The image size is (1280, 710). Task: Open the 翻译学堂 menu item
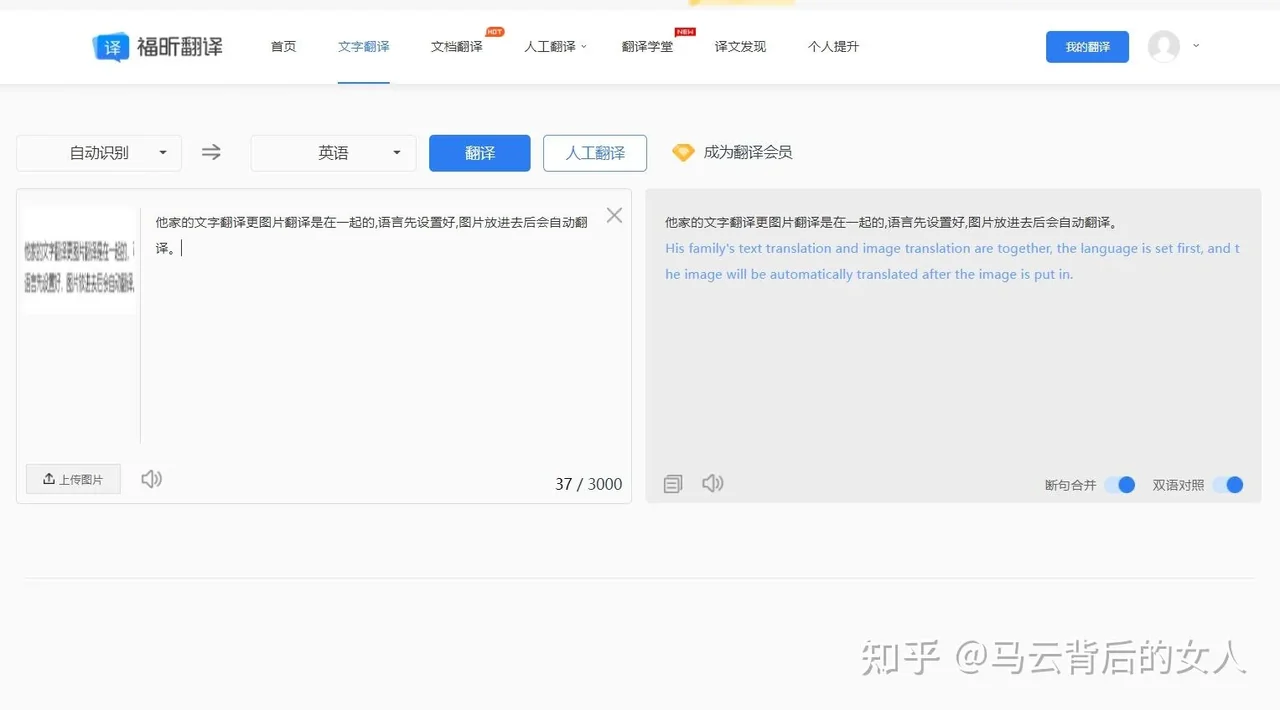point(647,46)
